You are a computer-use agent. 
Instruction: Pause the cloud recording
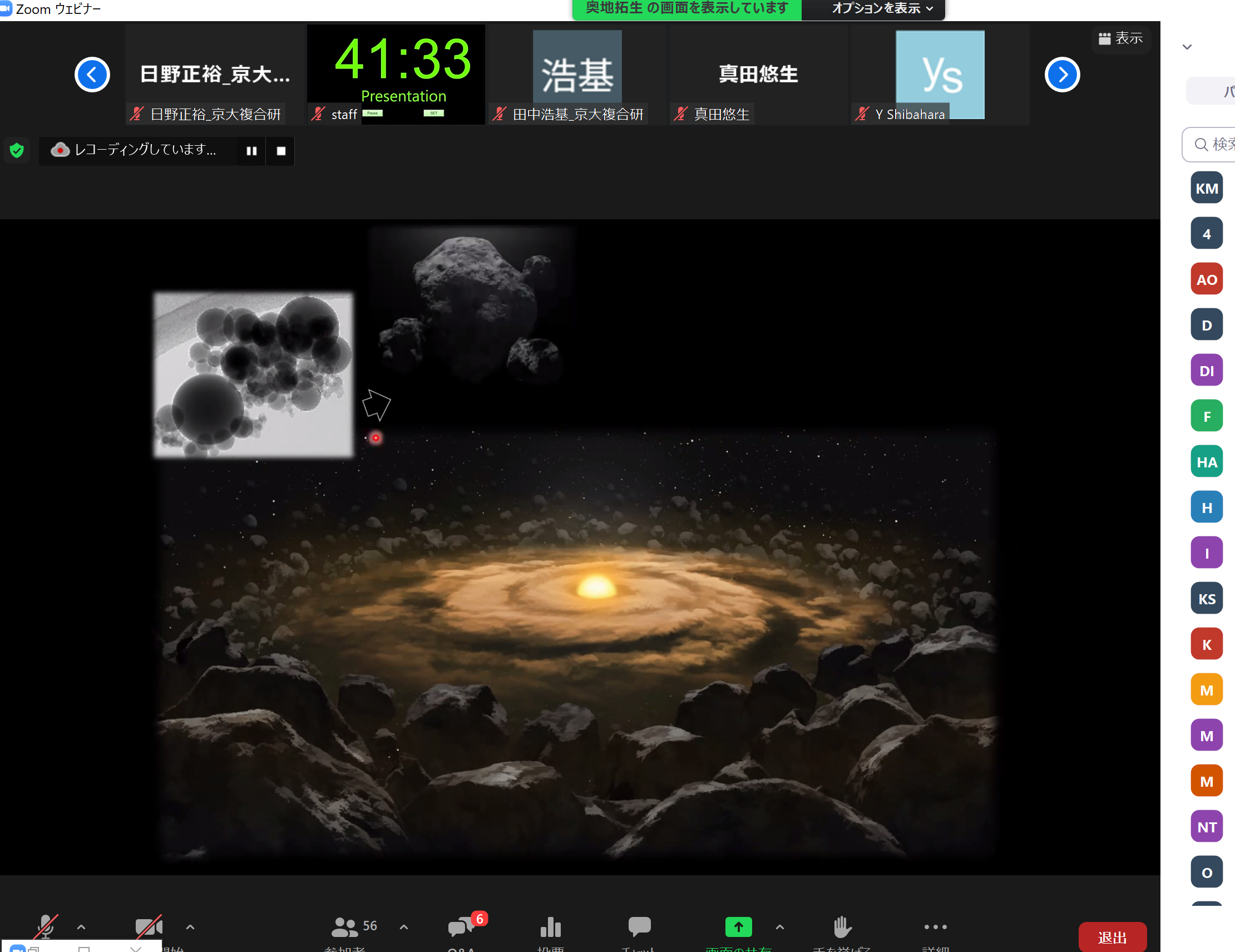251,150
